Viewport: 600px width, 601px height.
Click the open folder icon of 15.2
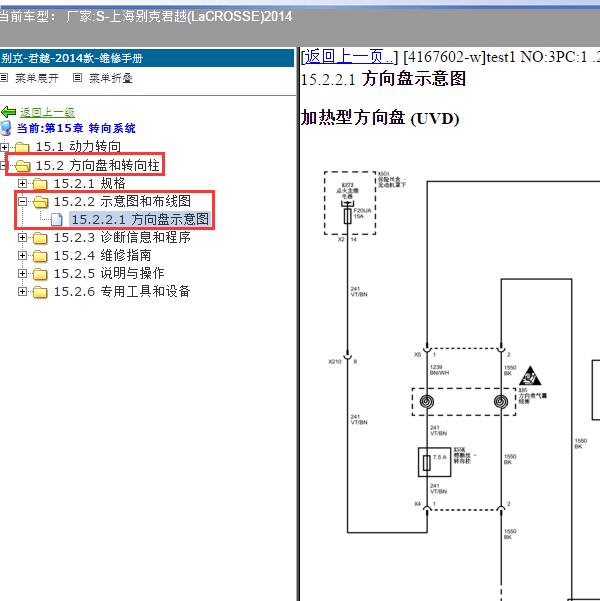click(x=23, y=166)
